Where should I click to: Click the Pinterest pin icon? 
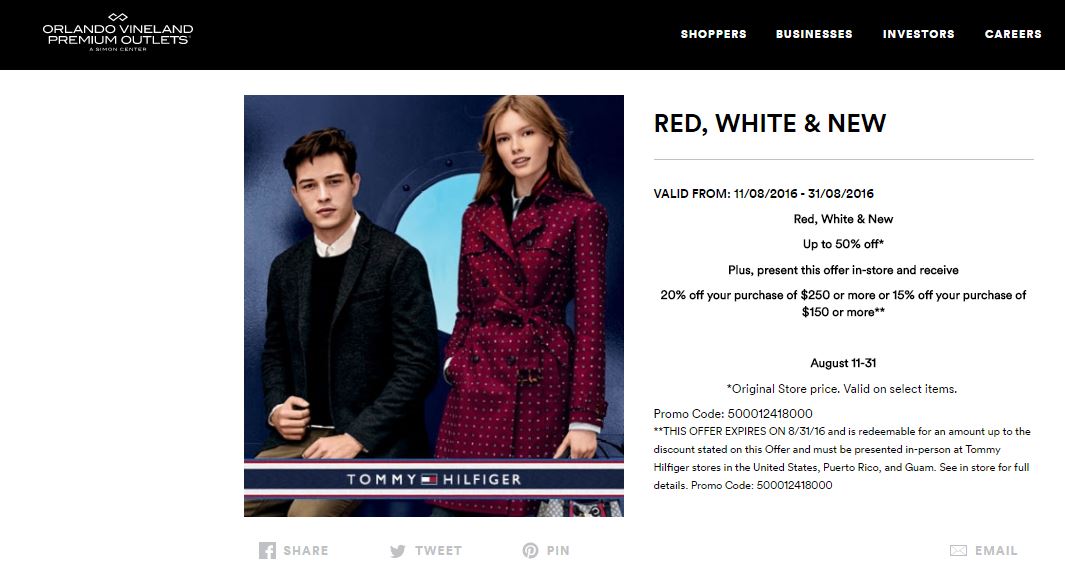click(x=530, y=551)
